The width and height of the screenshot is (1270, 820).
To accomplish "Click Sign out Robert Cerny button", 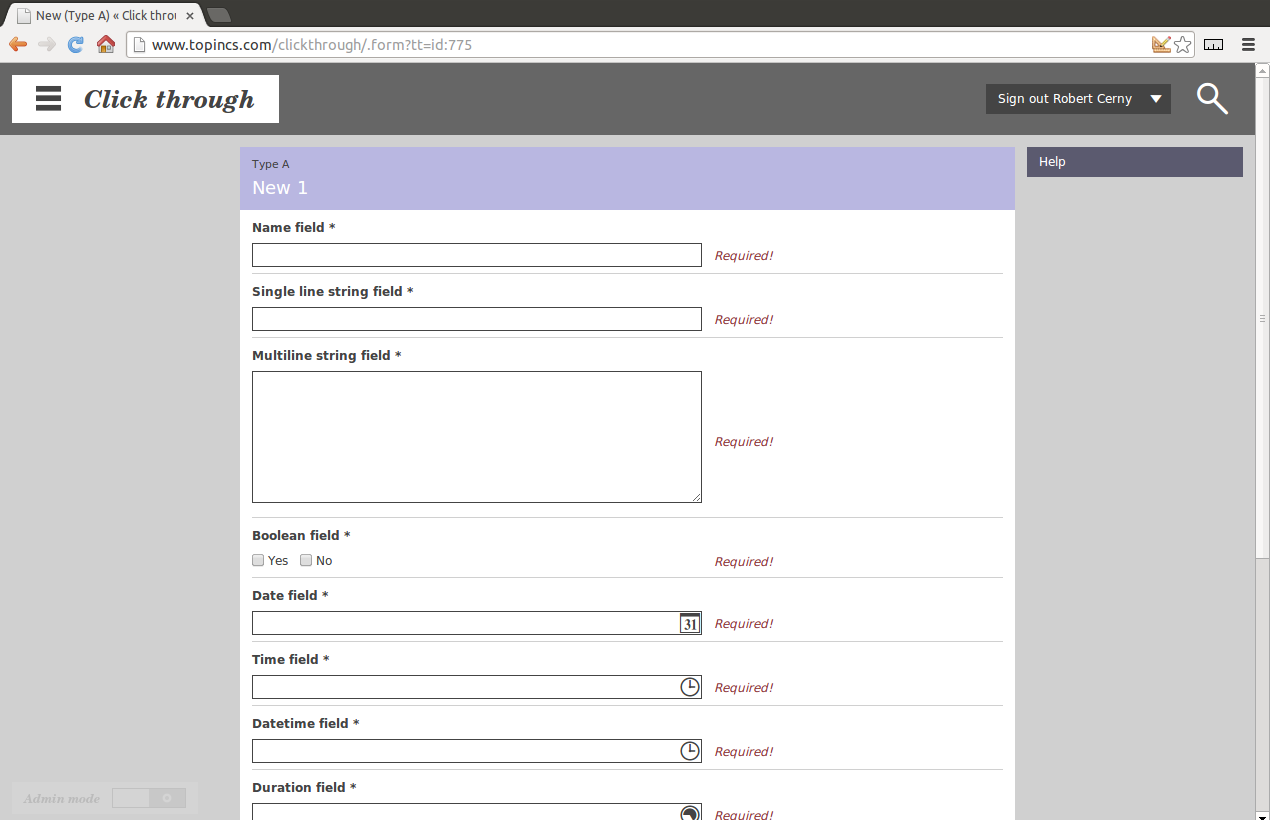I will pyautogui.click(x=1064, y=99).
